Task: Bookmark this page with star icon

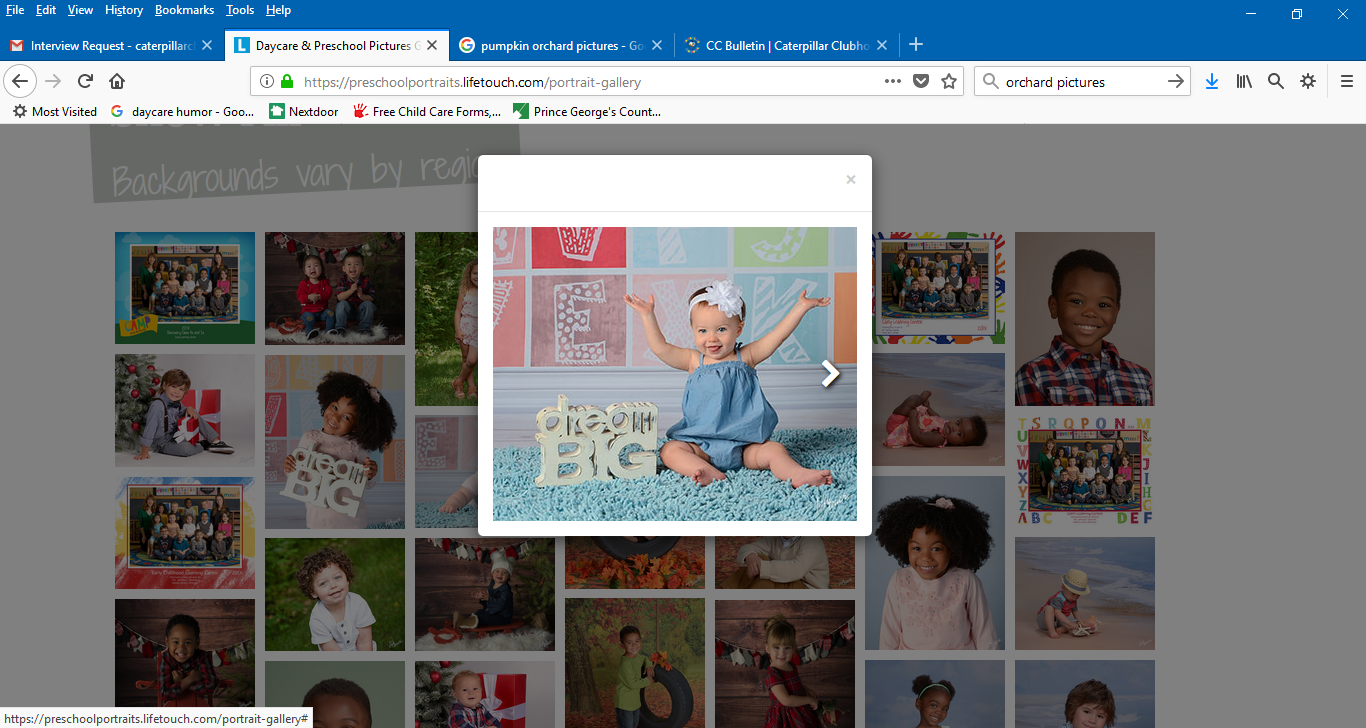Action: (x=949, y=82)
